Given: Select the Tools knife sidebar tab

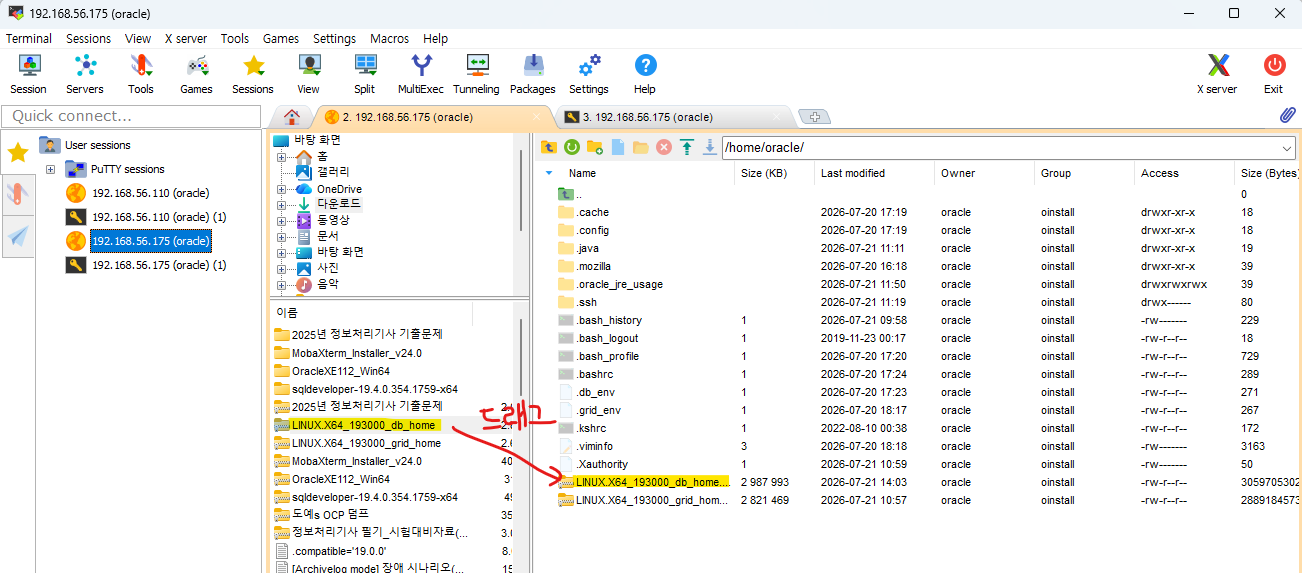Looking at the screenshot, I should pyautogui.click(x=17, y=194).
